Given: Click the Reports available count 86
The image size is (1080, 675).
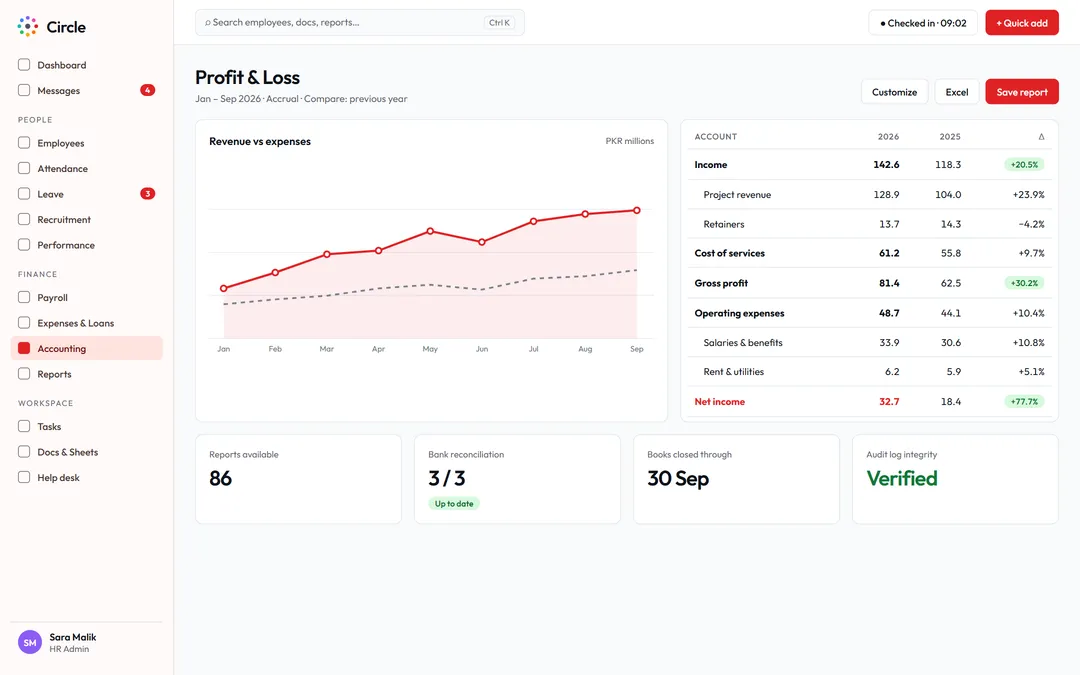Looking at the screenshot, I should coord(220,478).
